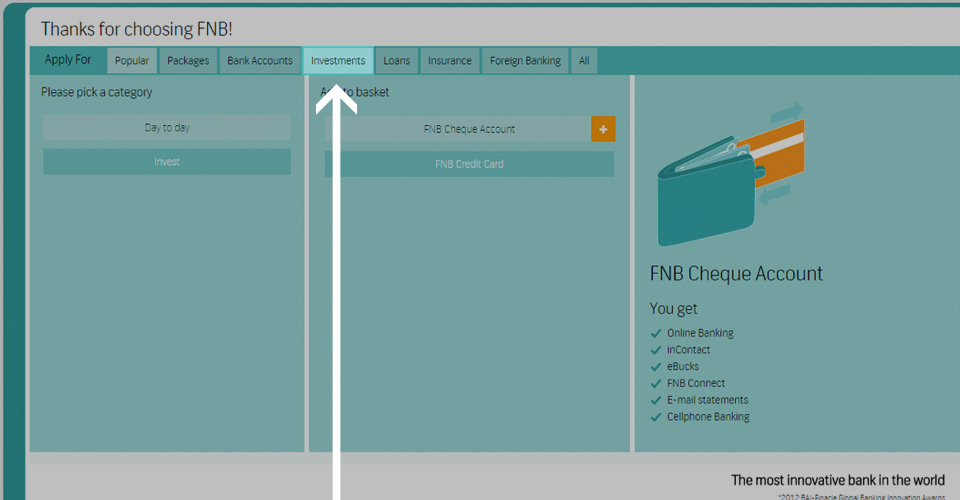Switch to the Packages tab
This screenshot has height=500, width=960.
(188, 61)
